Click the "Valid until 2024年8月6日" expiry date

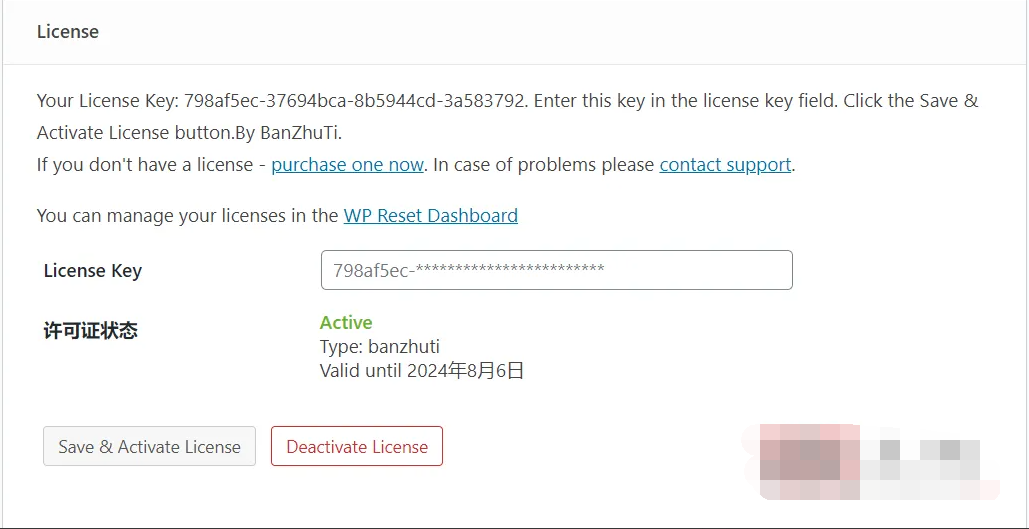point(421,371)
